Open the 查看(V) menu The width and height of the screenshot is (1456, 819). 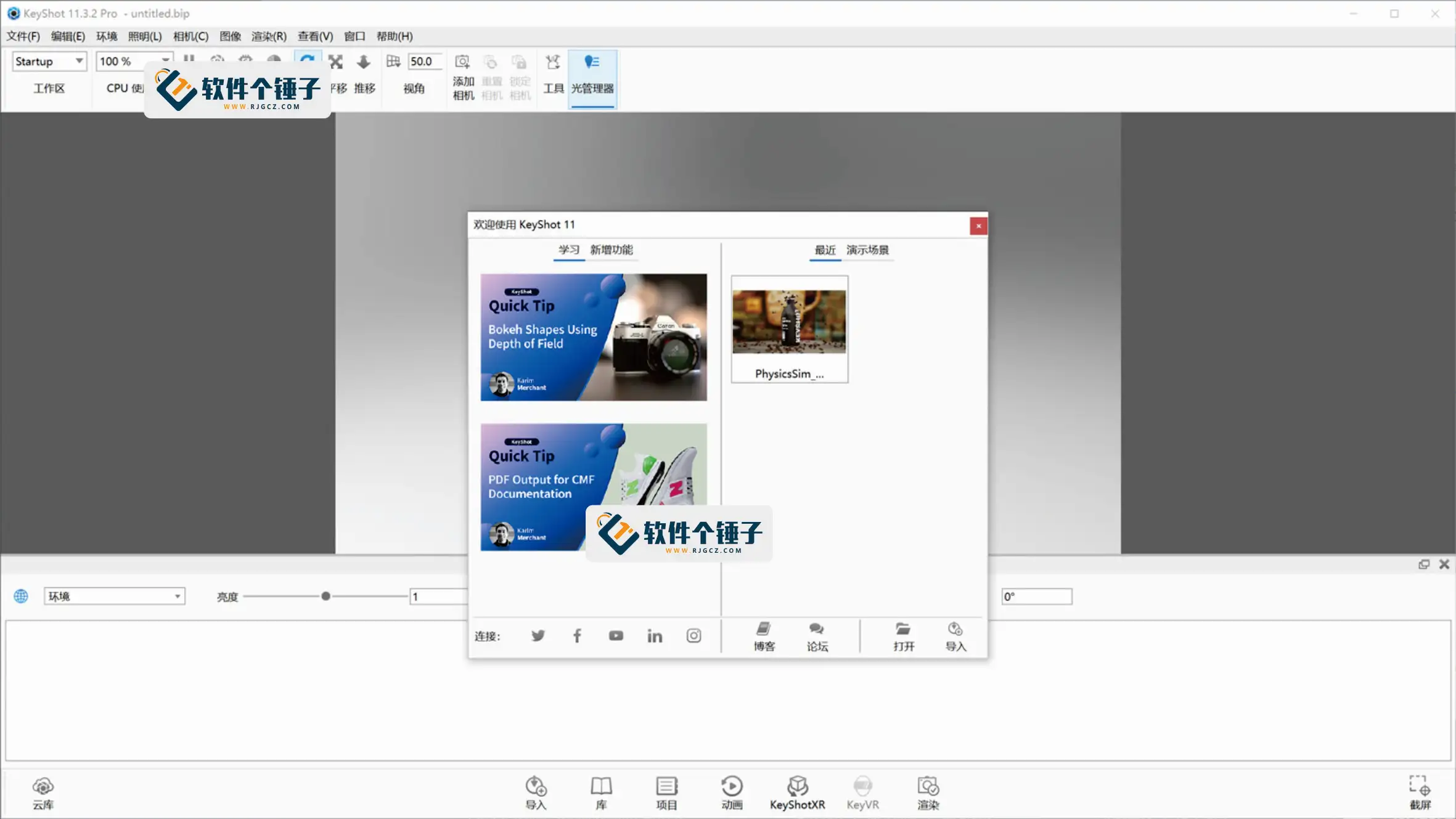click(315, 36)
